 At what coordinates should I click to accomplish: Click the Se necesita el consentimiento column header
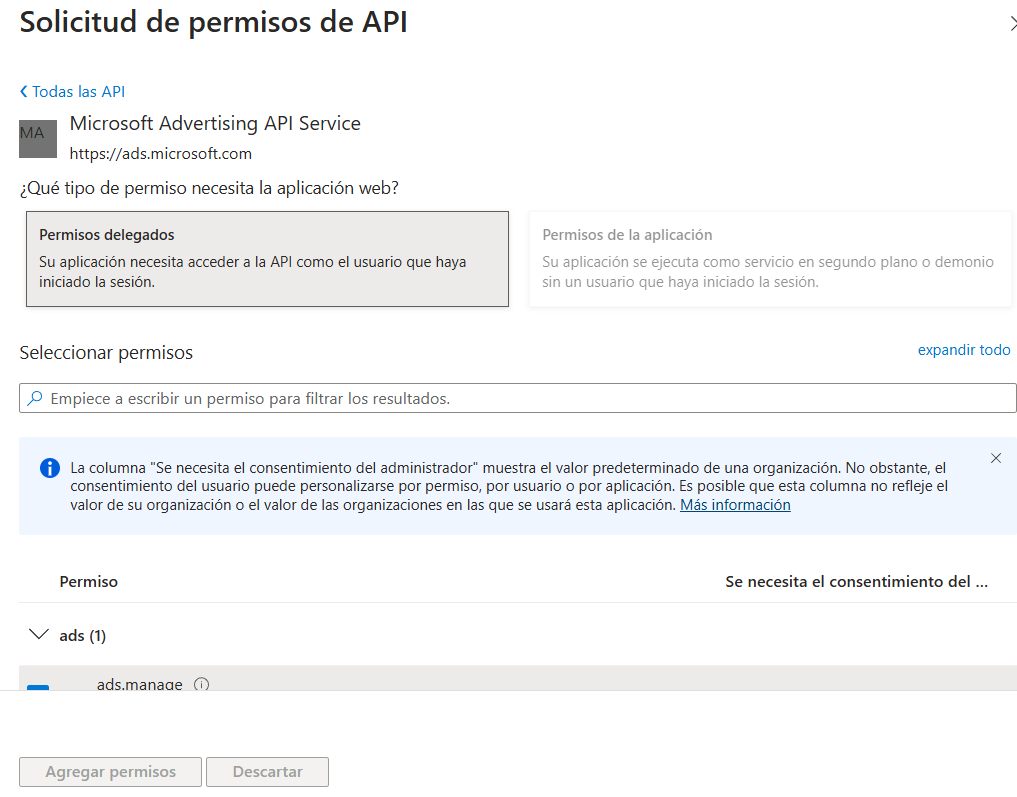[x=856, y=582]
